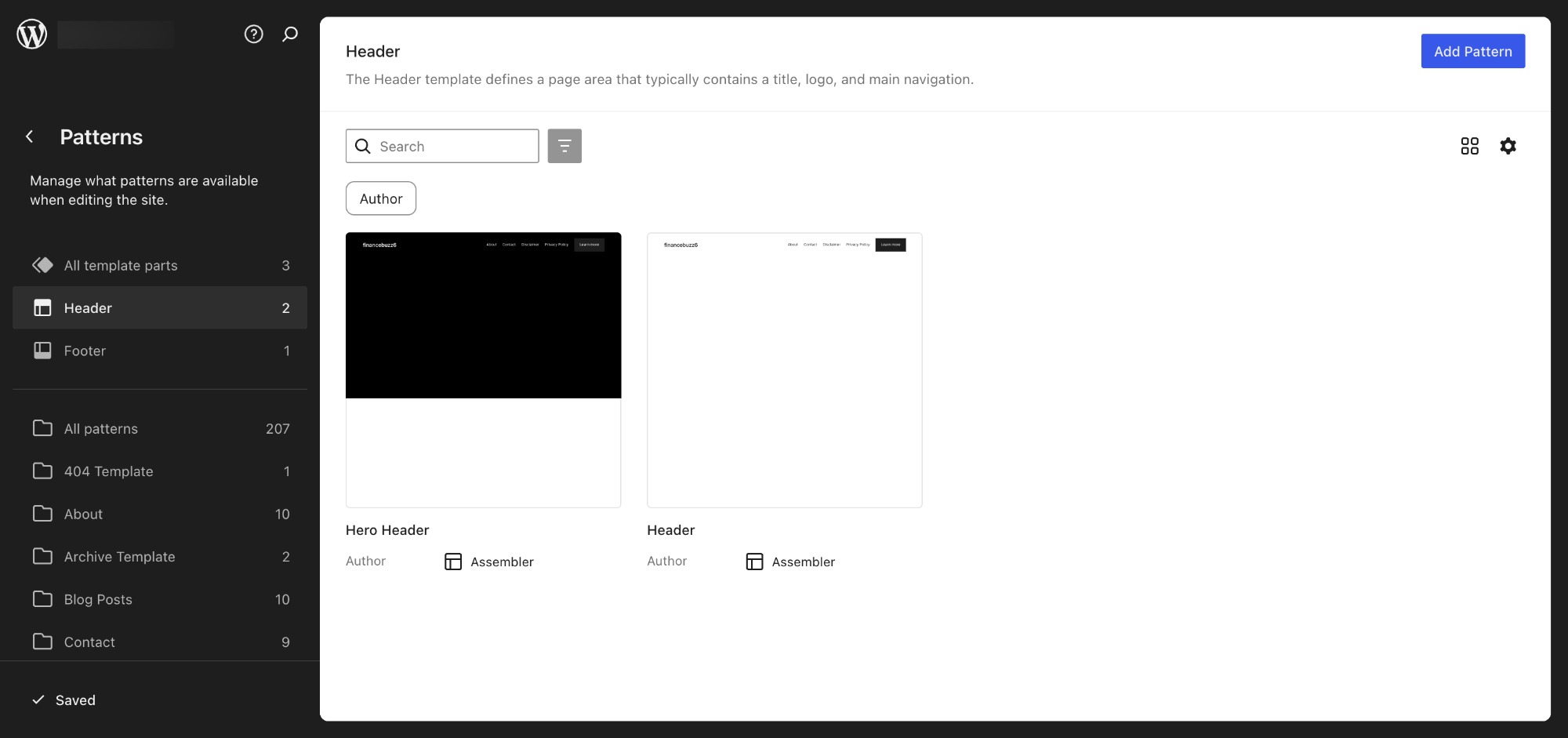Click the 404 Template folder icon
The width and height of the screenshot is (1568, 738).
[42, 471]
